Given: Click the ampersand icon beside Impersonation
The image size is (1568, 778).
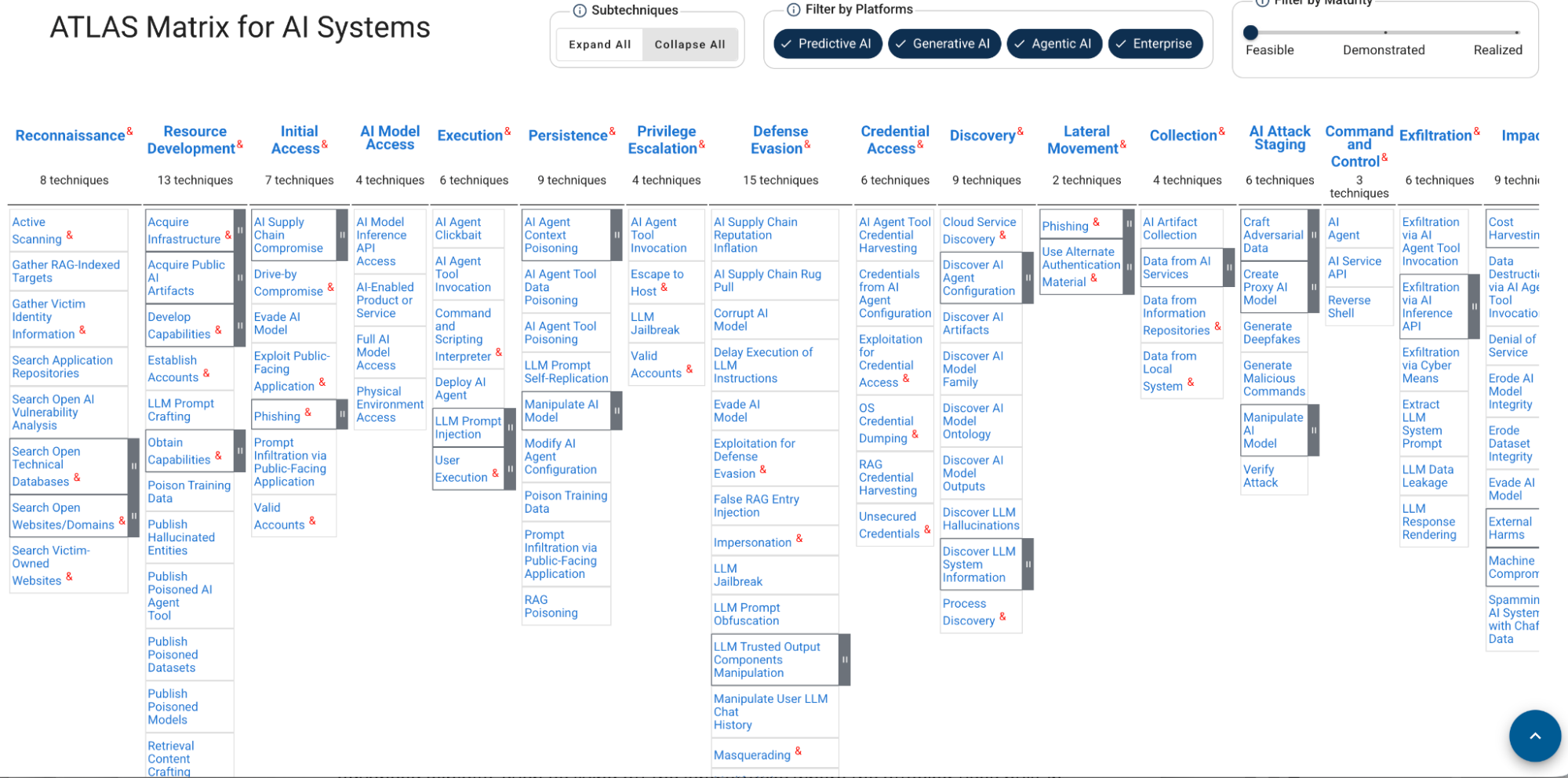Looking at the screenshot, I should 799,538.
